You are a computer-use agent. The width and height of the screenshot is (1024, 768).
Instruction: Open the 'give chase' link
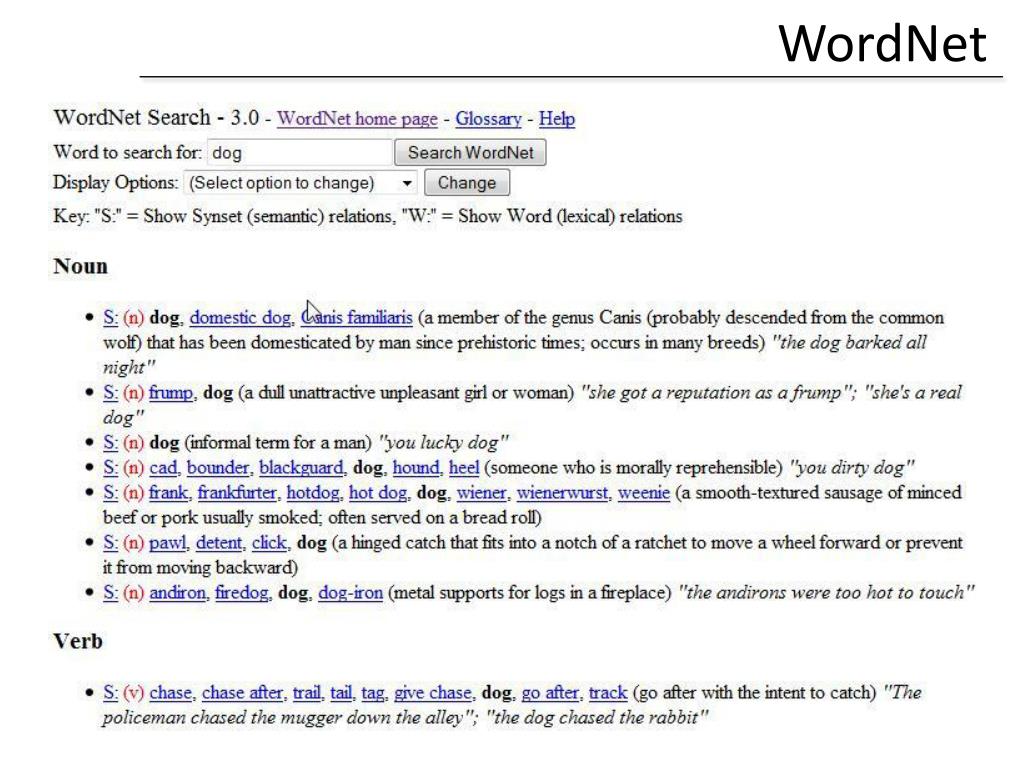[432, 693]
